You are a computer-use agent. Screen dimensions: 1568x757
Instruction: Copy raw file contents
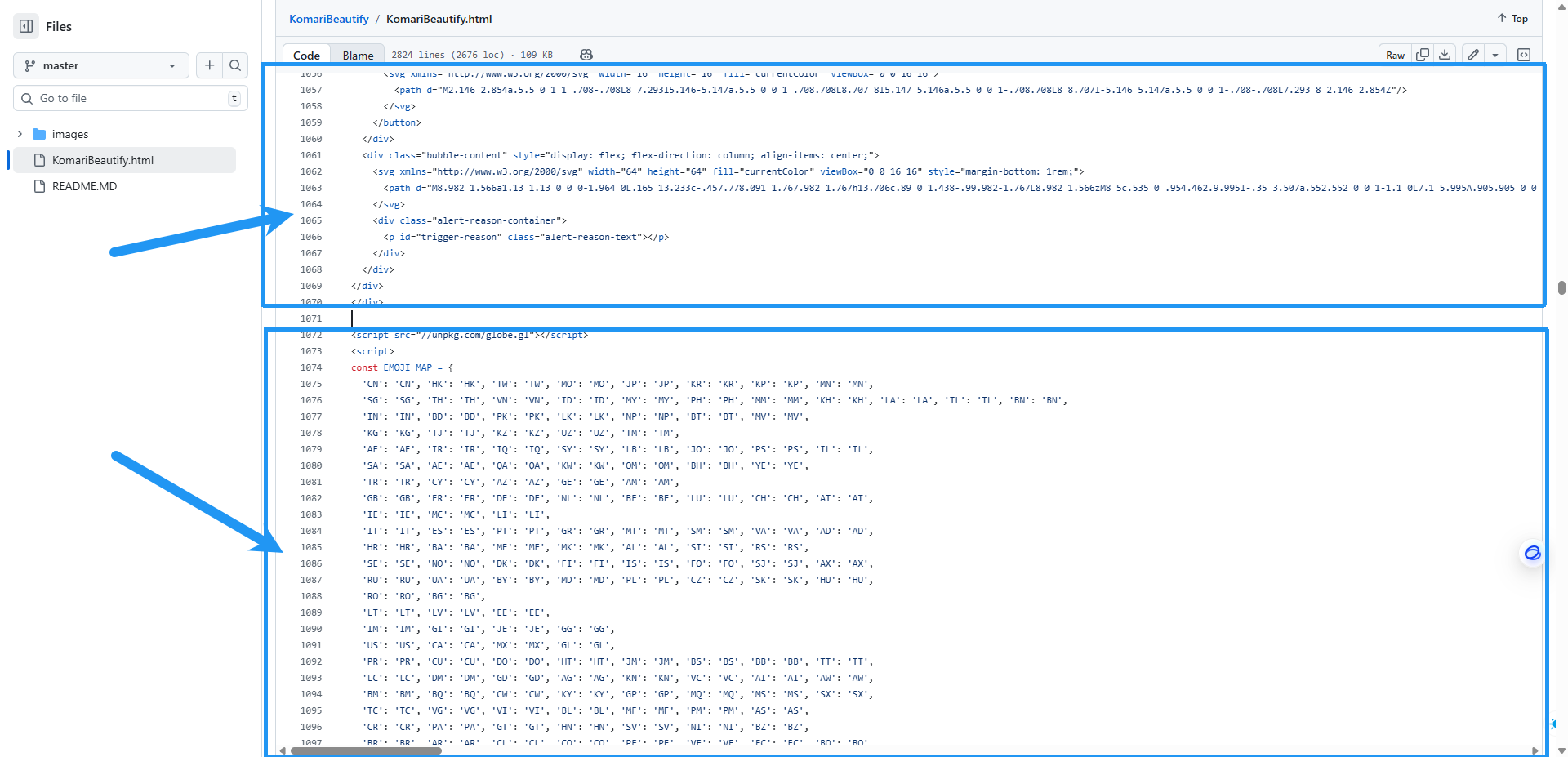click(x=1423, y=55)
